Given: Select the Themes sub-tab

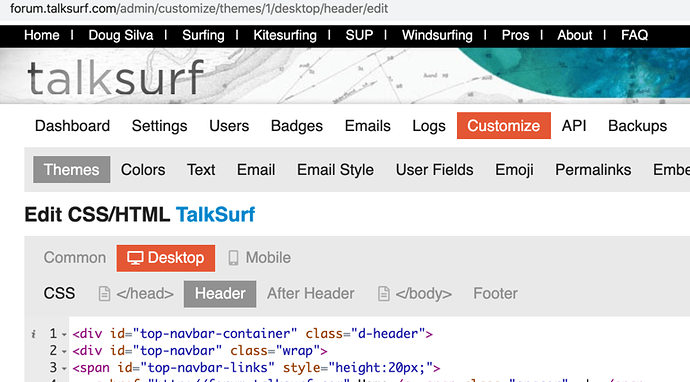Looking at the screenshot, I should [x=72, y=169].
